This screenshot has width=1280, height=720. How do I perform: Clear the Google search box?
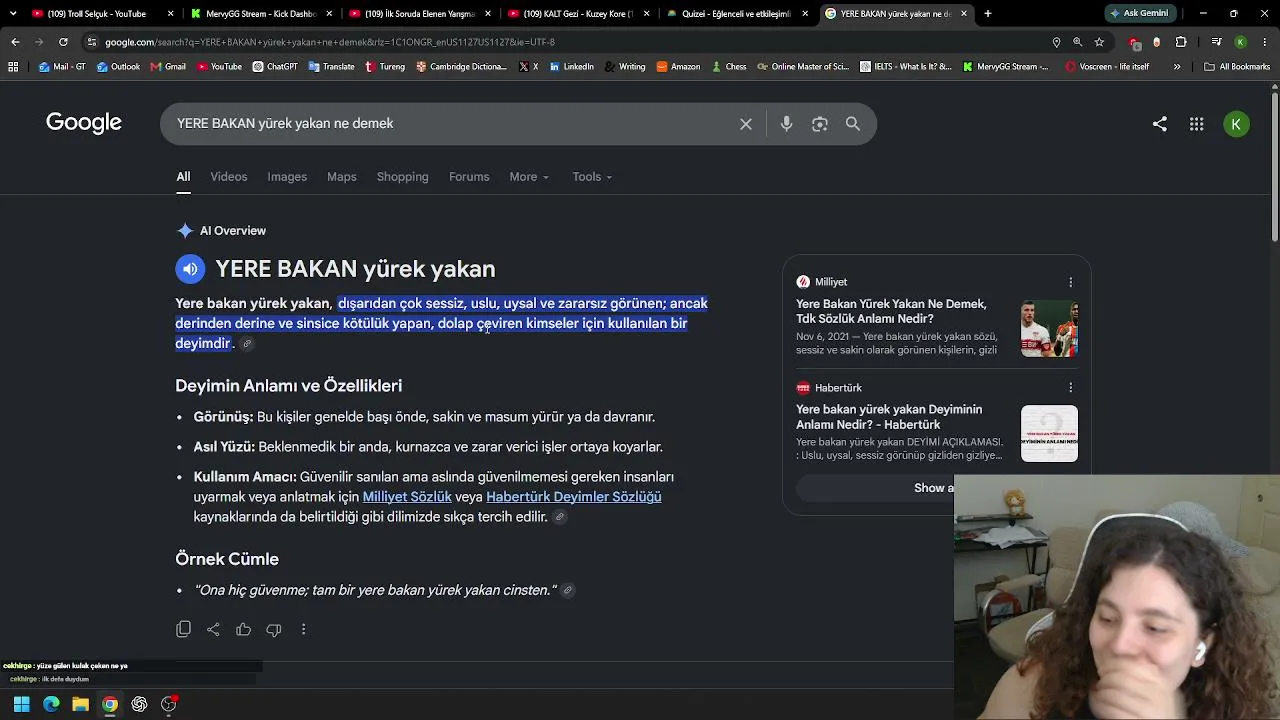[746, 124]
